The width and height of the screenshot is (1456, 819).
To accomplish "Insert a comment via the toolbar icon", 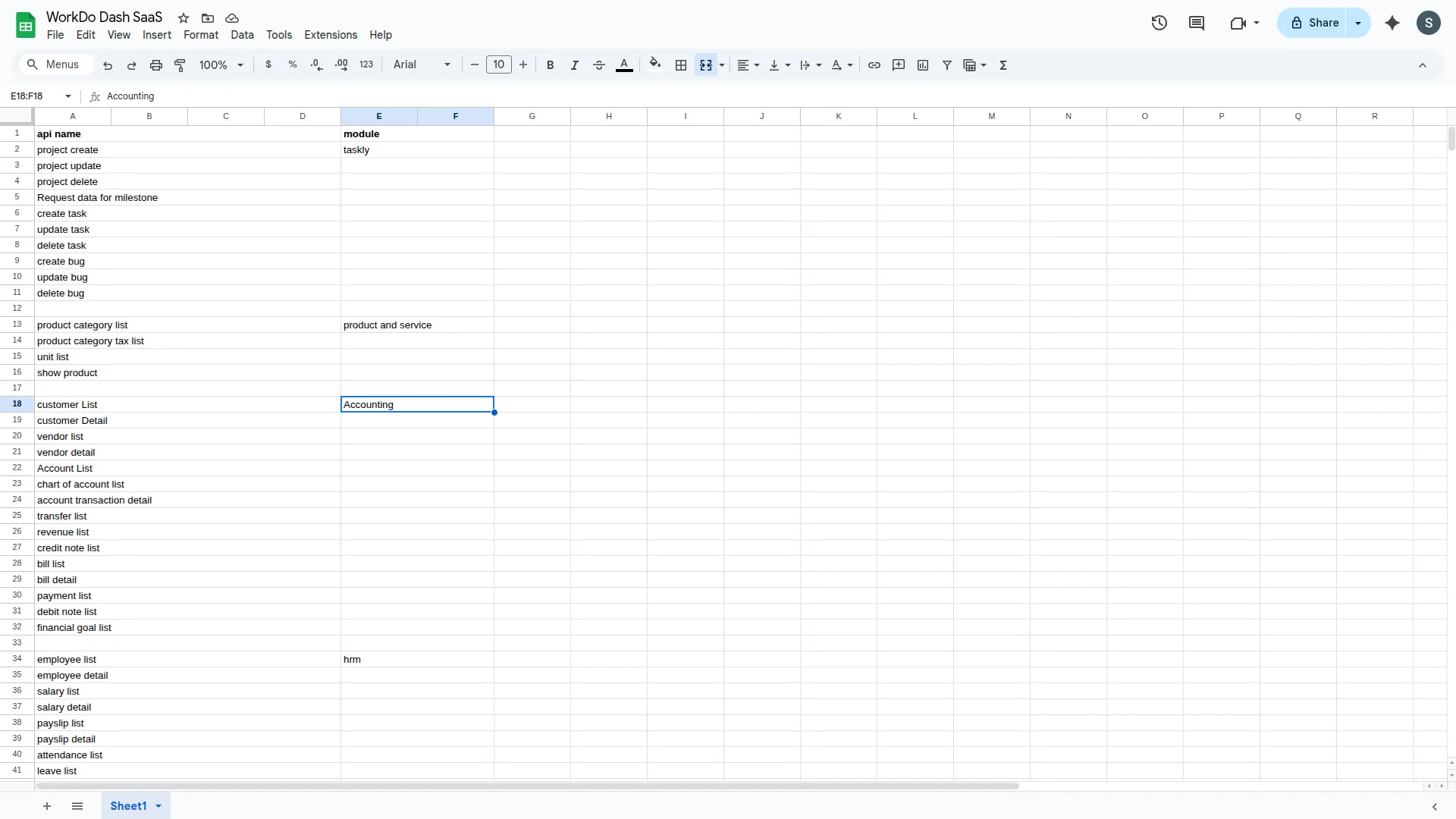I will [899, 65].
